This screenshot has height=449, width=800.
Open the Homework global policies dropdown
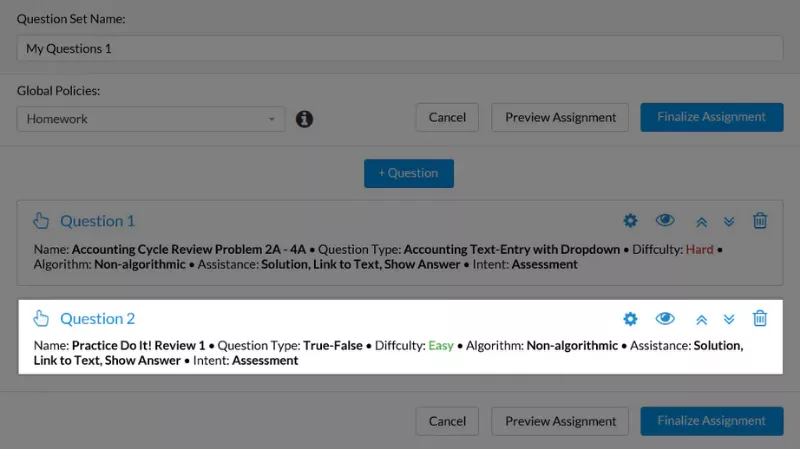point(151,119)
